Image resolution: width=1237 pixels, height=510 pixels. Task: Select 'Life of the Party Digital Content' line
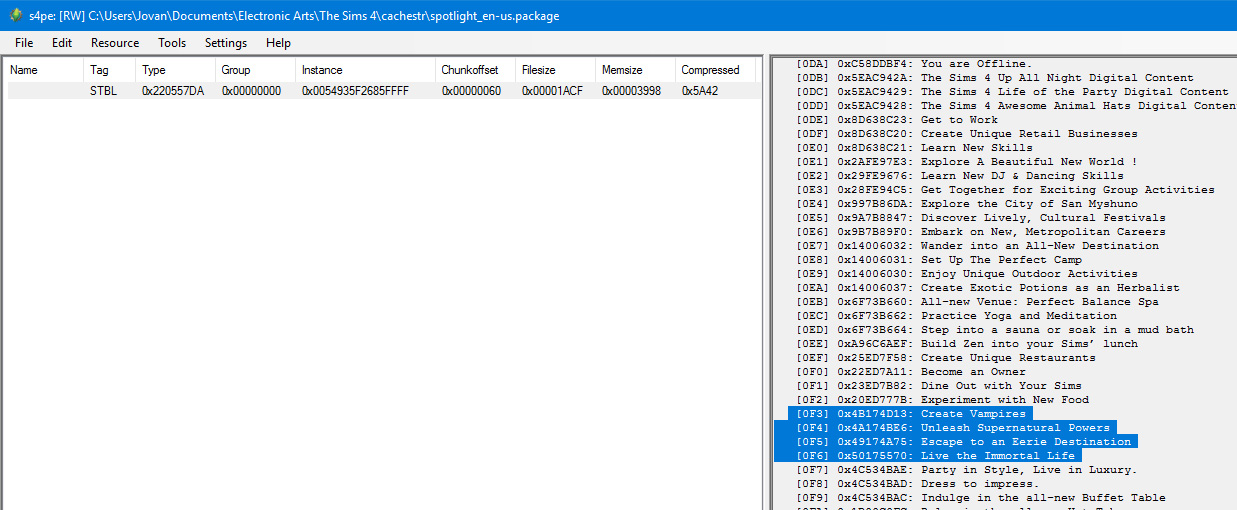(x=1012, y=92)
